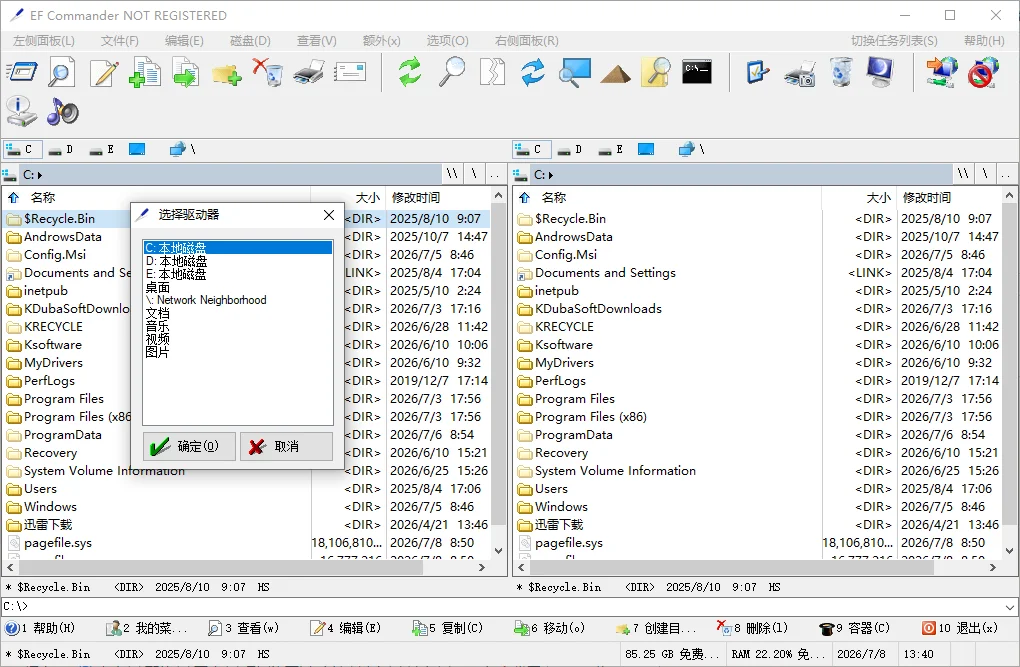This screenshot has height=667, width=1020.
Task: Switch left panel to drive D
Action: point(60,150)
